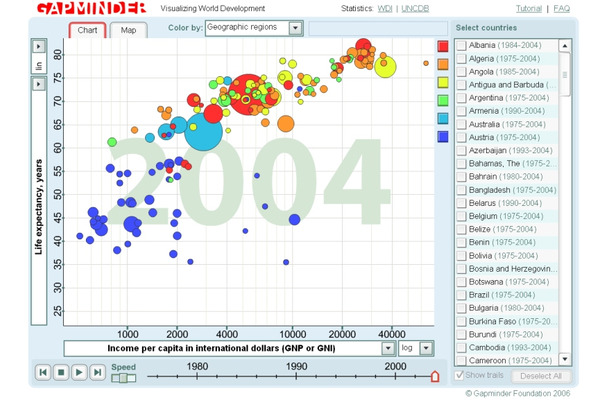Click the largest red bubble in chart
Screen dimensions: 610x400
coord(248,95)
